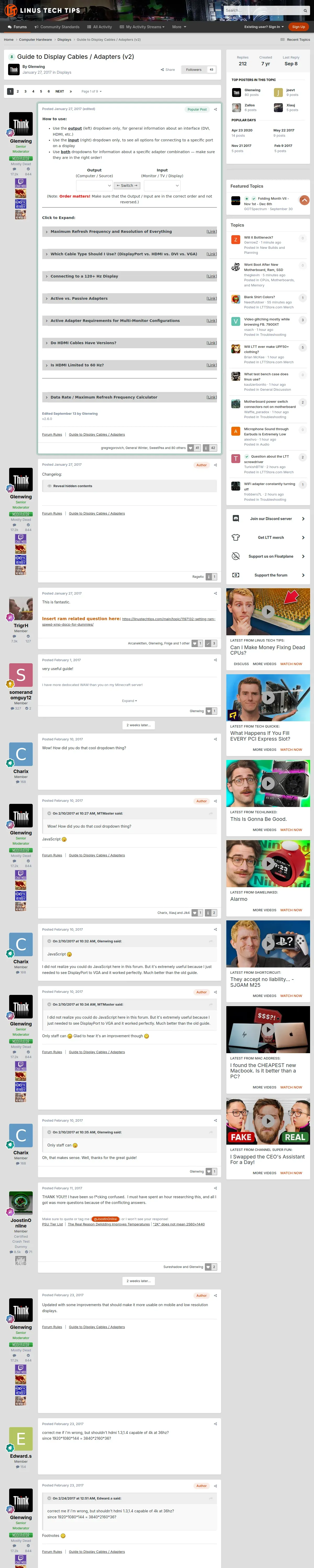The height and width of the screenshot is (1568, 314).
Task: Open the Forums tab
Action: 17,27
